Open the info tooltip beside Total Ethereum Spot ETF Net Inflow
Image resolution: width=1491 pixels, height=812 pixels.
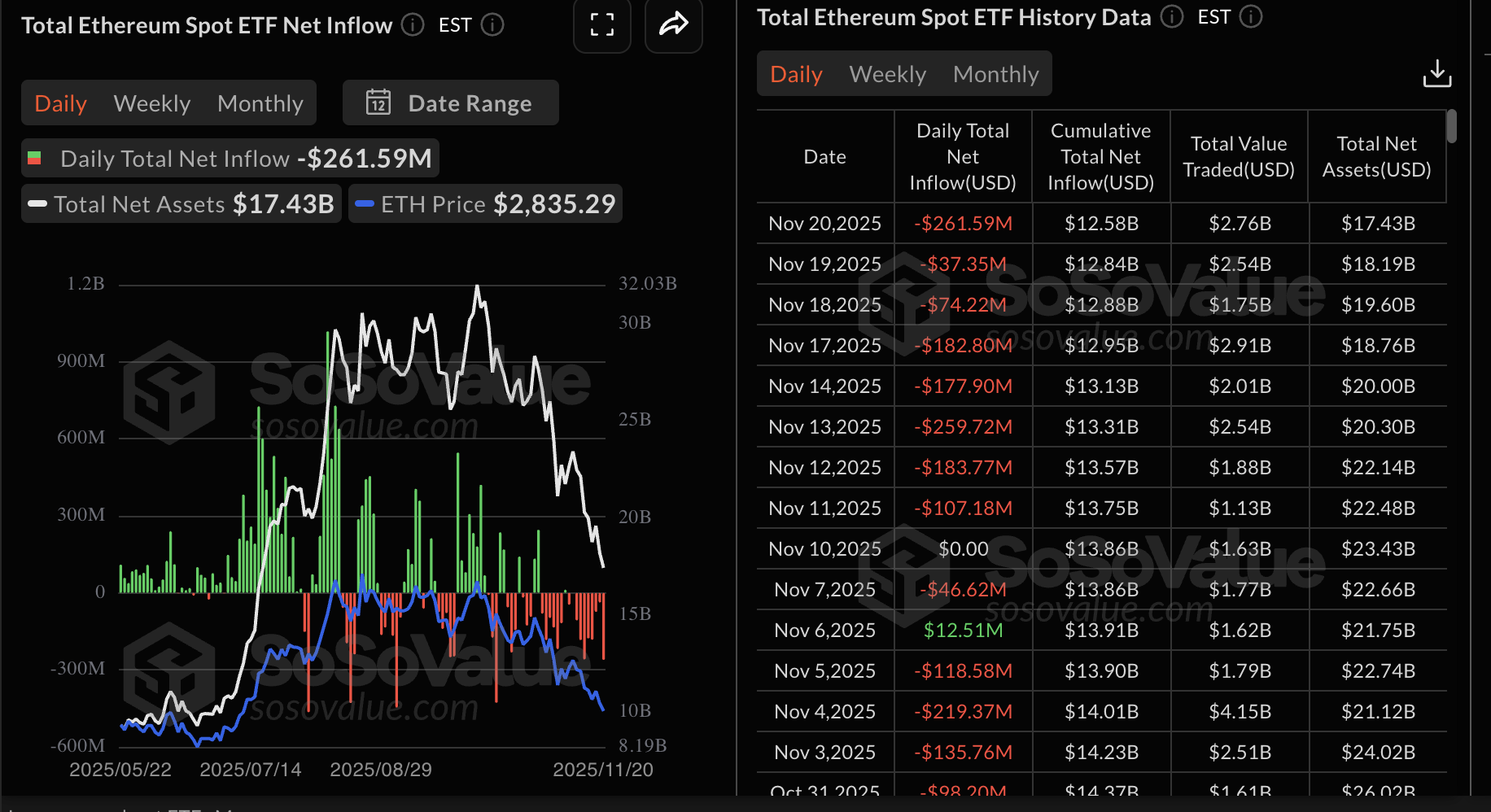coord(413,25)
